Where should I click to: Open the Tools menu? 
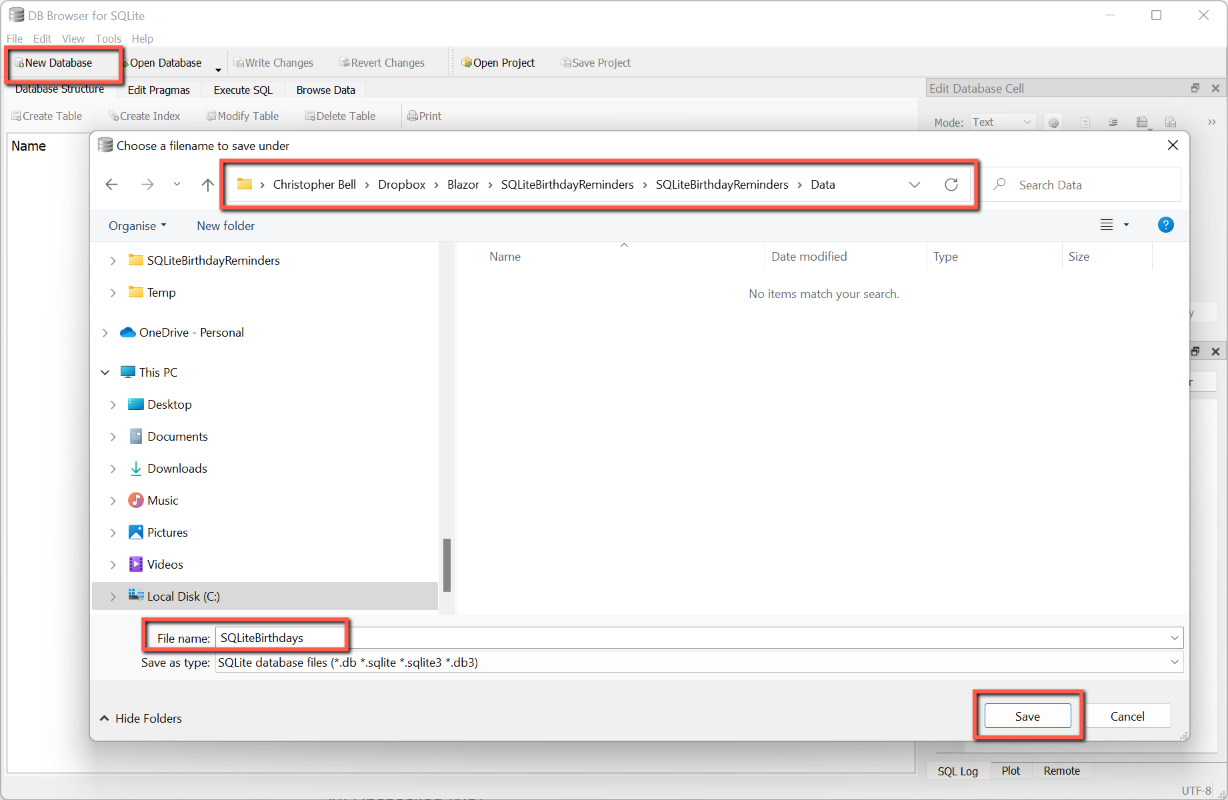tap(108, 39)
